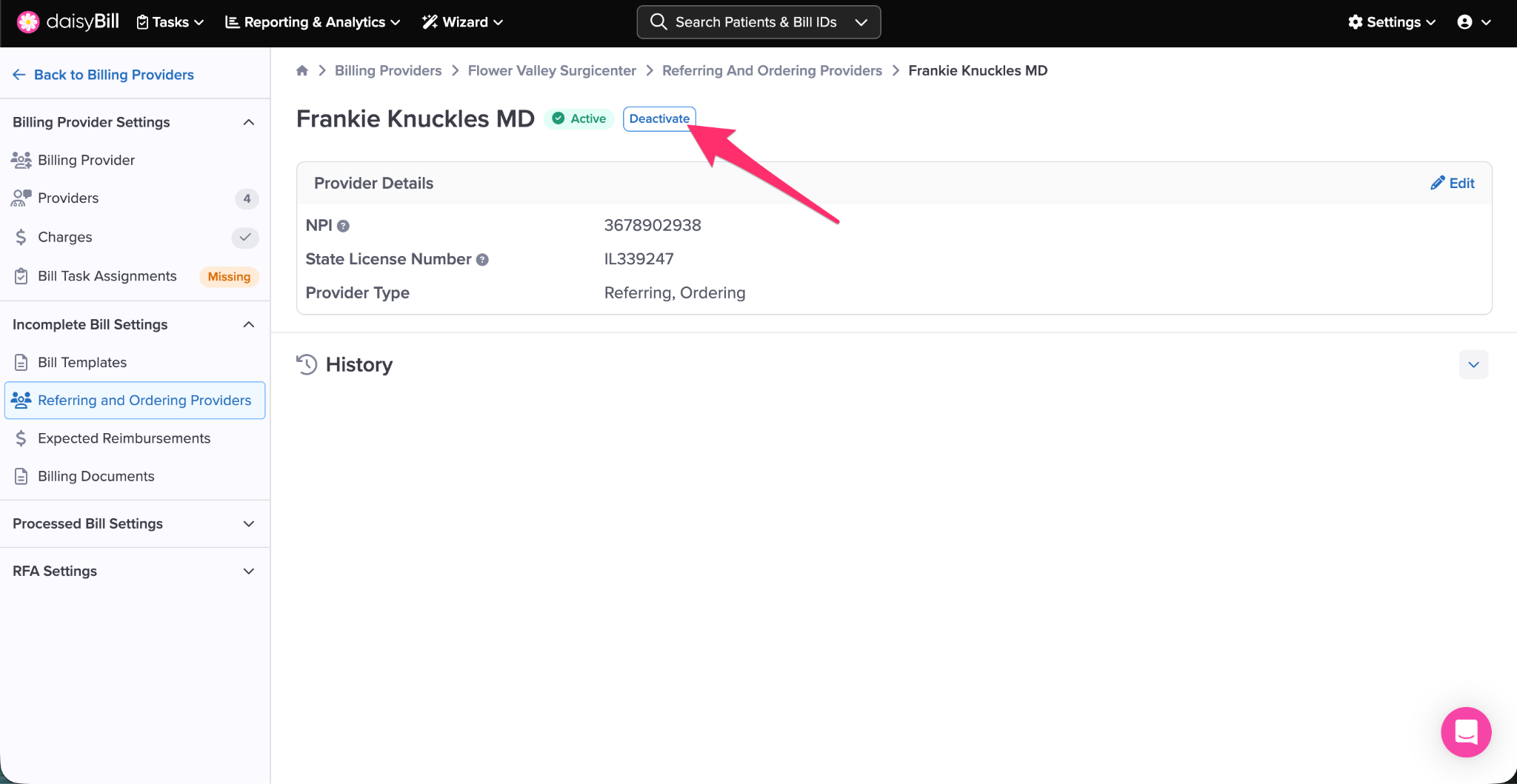Click the History clock icon
Screen dimensions: 1517x784
tap(307, 364)
